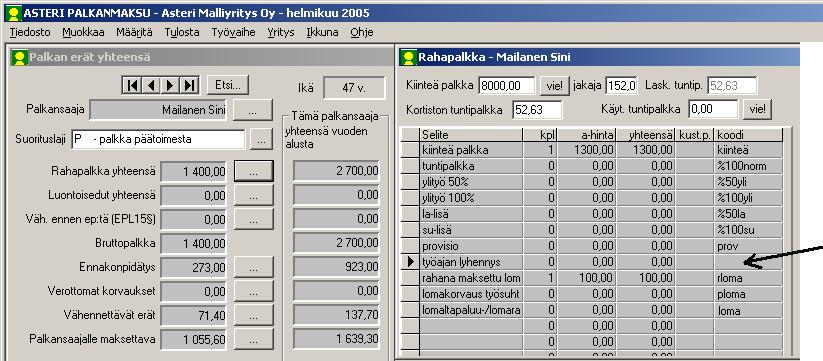Open Ennakonpidätys details button
Viewport: 823px width, 361px height.
(x=254, y=267)
